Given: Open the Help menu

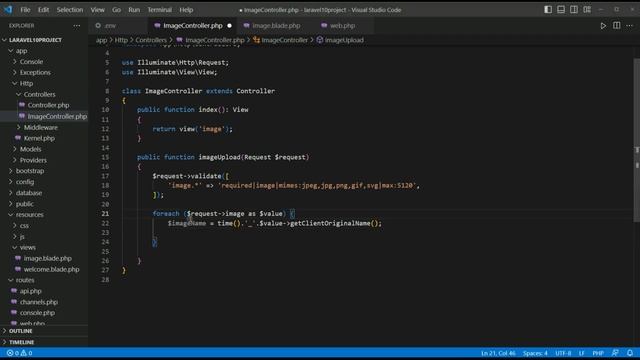Looking at the screenshot, I should [186, 10].
